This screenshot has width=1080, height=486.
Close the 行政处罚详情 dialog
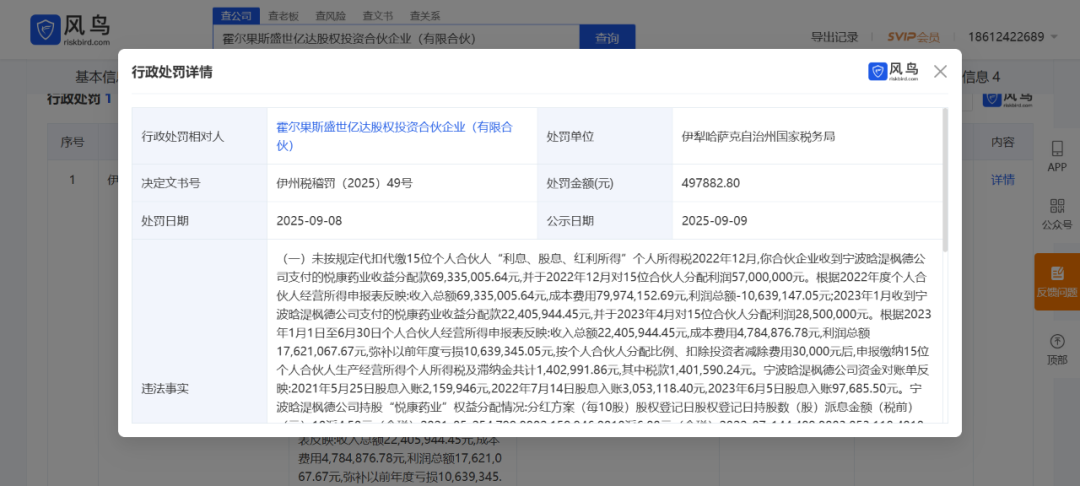pyautogui.click(x=939, y=72)
